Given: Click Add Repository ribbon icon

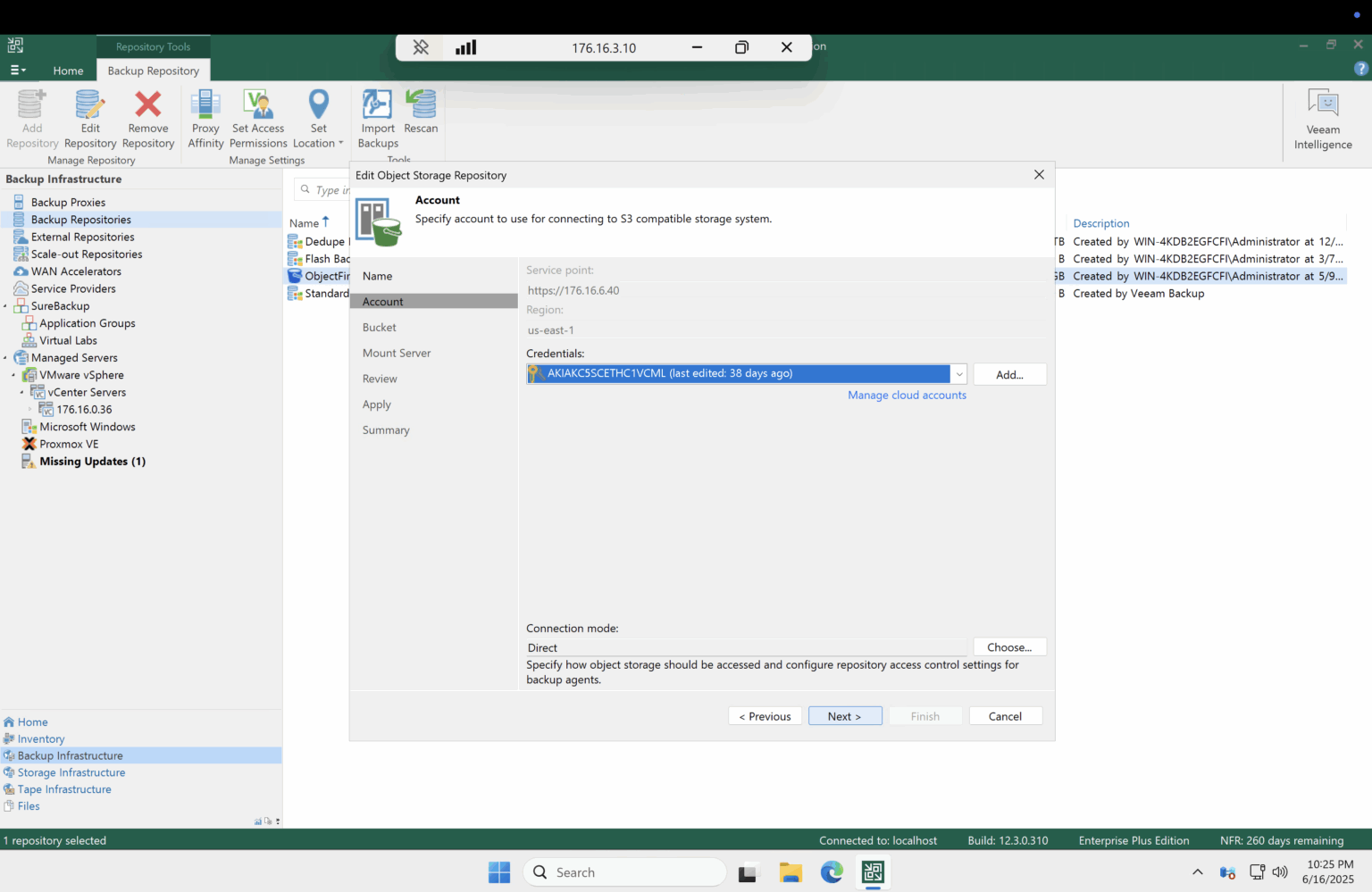Looking at the screenshot, I should click(x=32, y=119).
